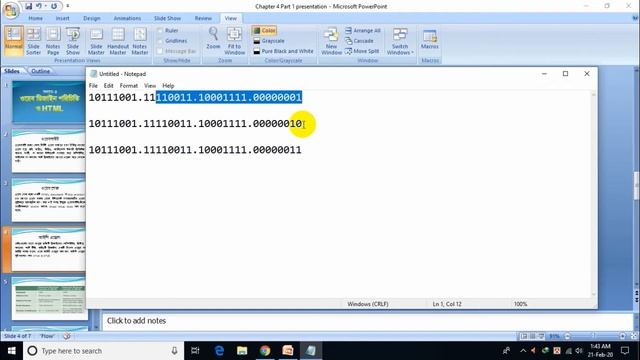This screenshot has height=360, width=640.
Task: Open Google Chrome from the taskbar
Action: click(265, 351)
